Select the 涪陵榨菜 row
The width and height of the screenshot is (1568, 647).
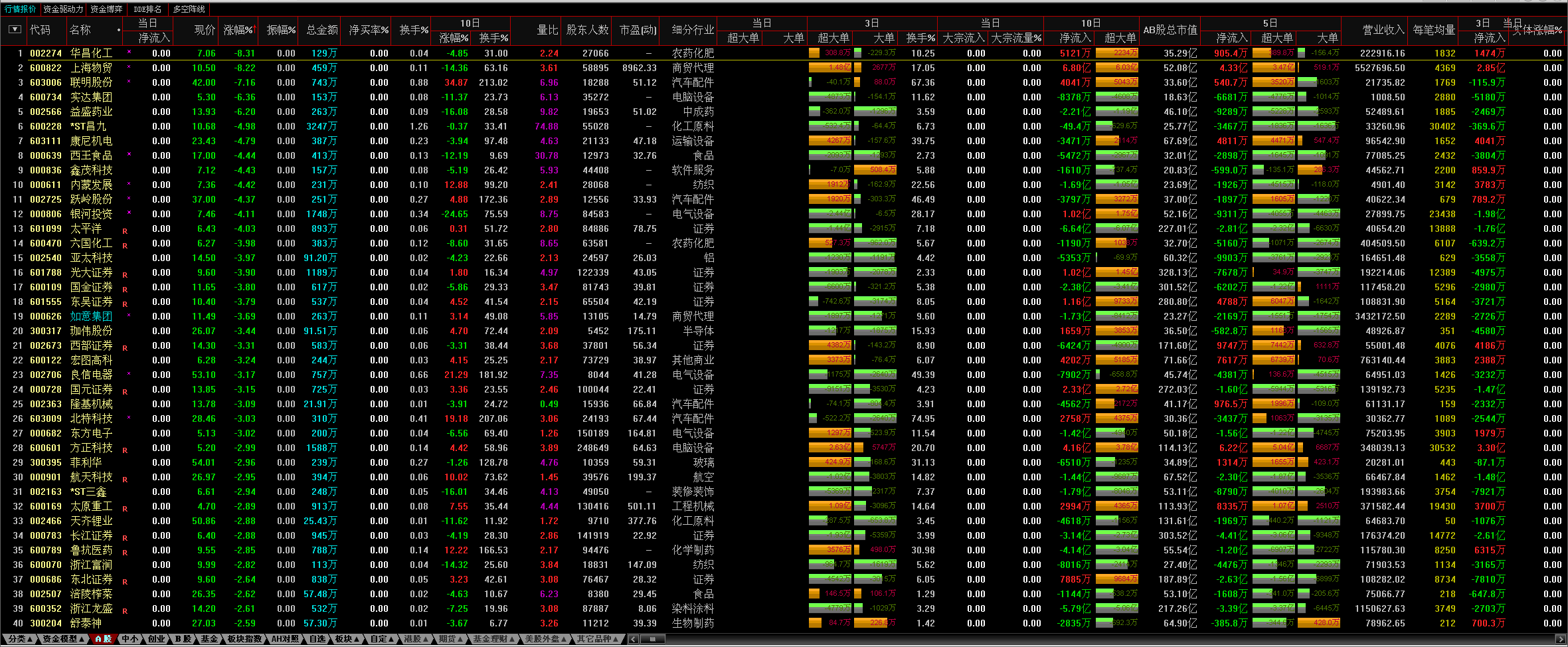point(784,594)
